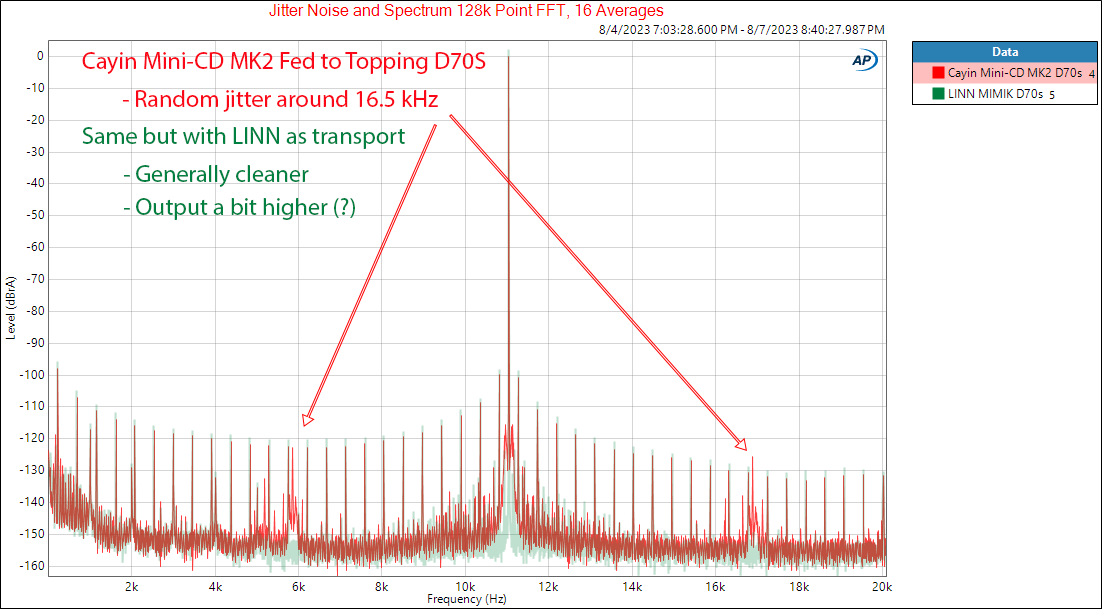Click the 16k frequency axis tick label
Screen dimensions: 1102x609
pos(715,587)
